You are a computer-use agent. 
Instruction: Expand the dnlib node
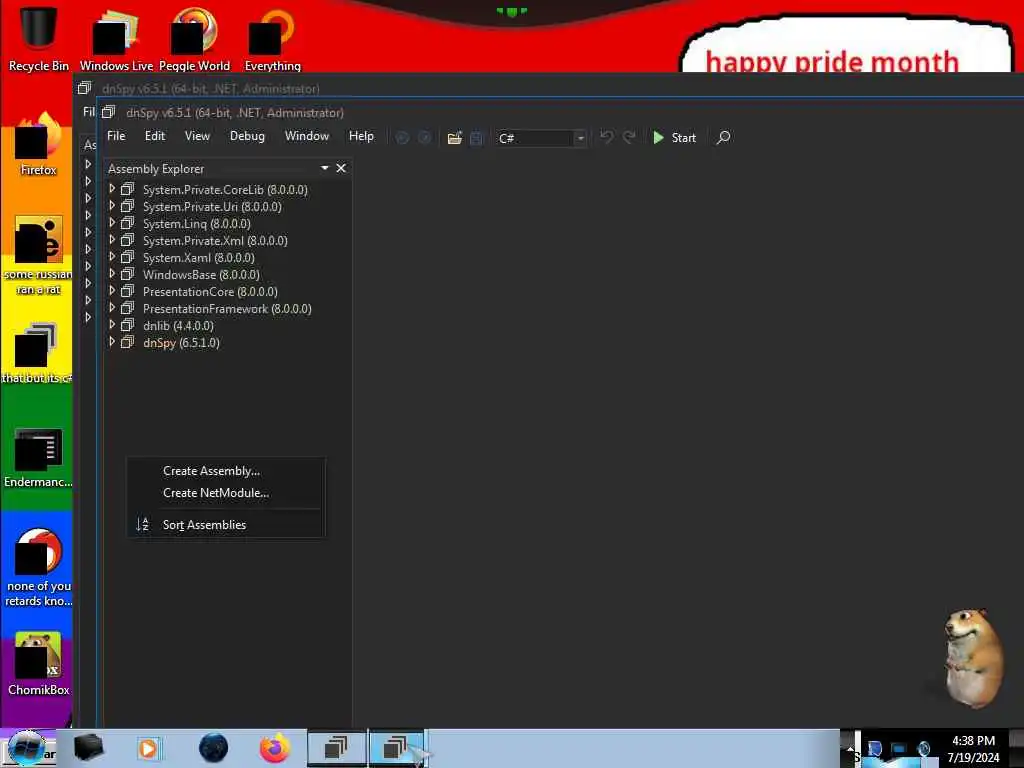point(112,325)
